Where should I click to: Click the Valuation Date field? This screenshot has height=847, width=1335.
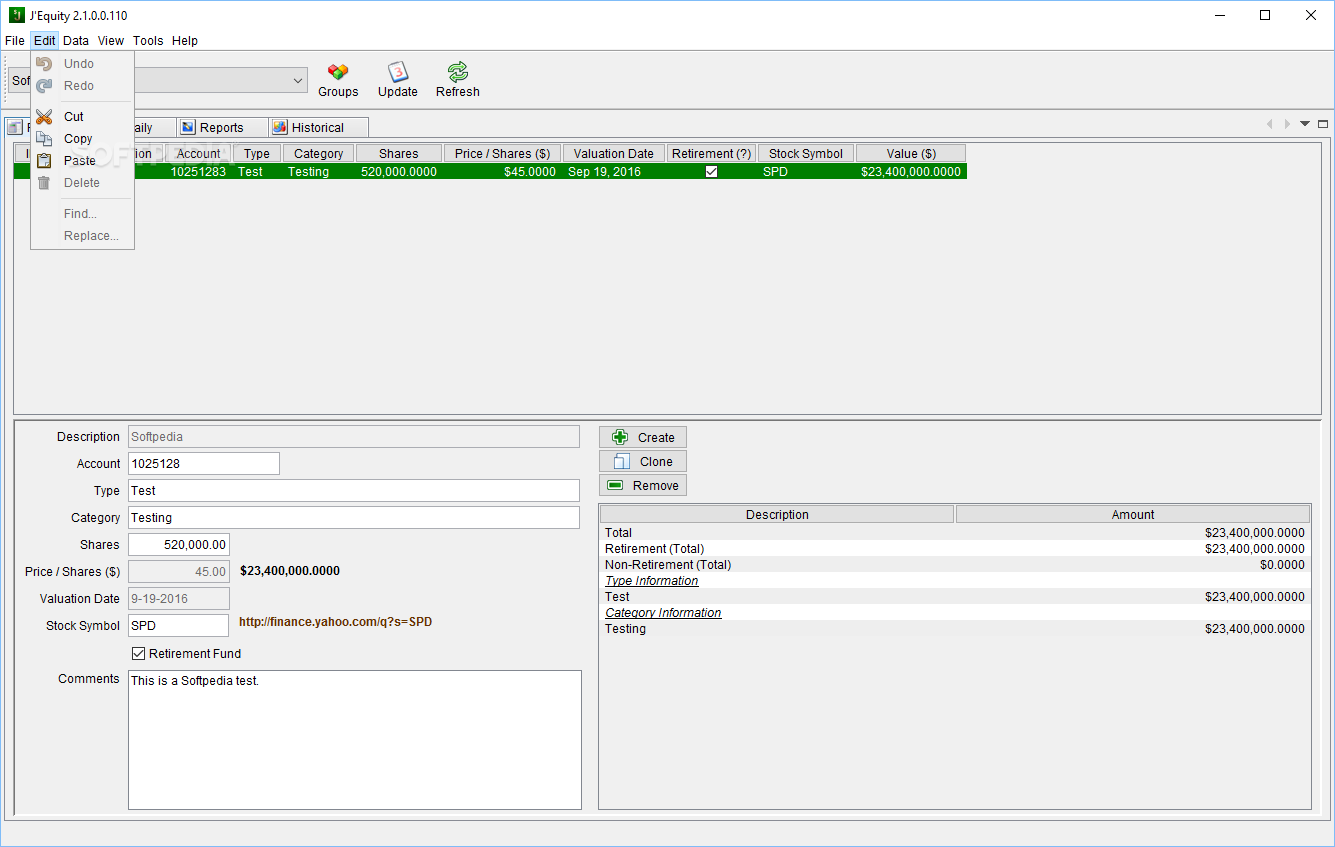(x=179, y=599)
